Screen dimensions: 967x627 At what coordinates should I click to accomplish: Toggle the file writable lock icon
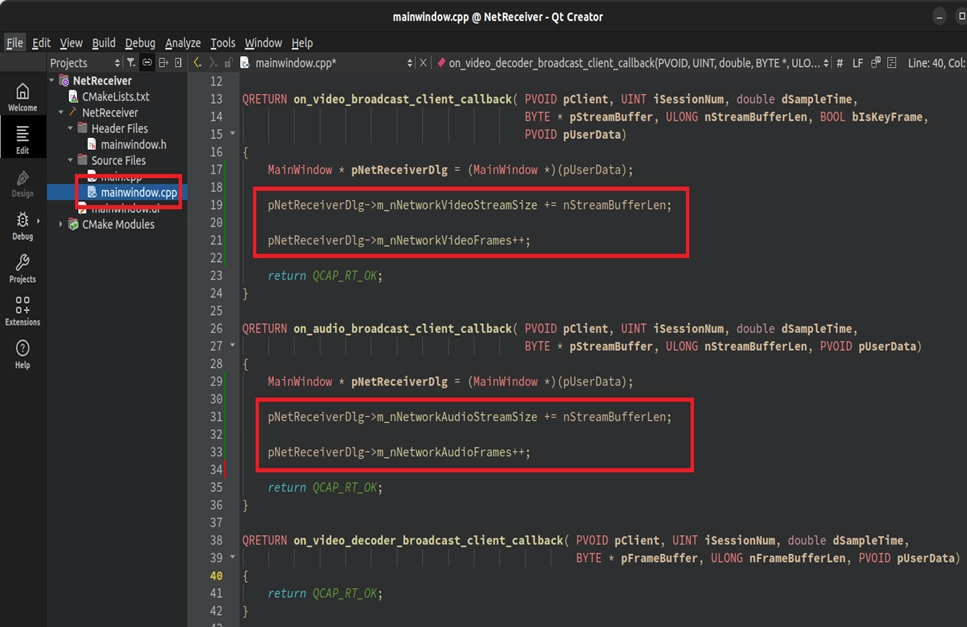tap(228, 62)
